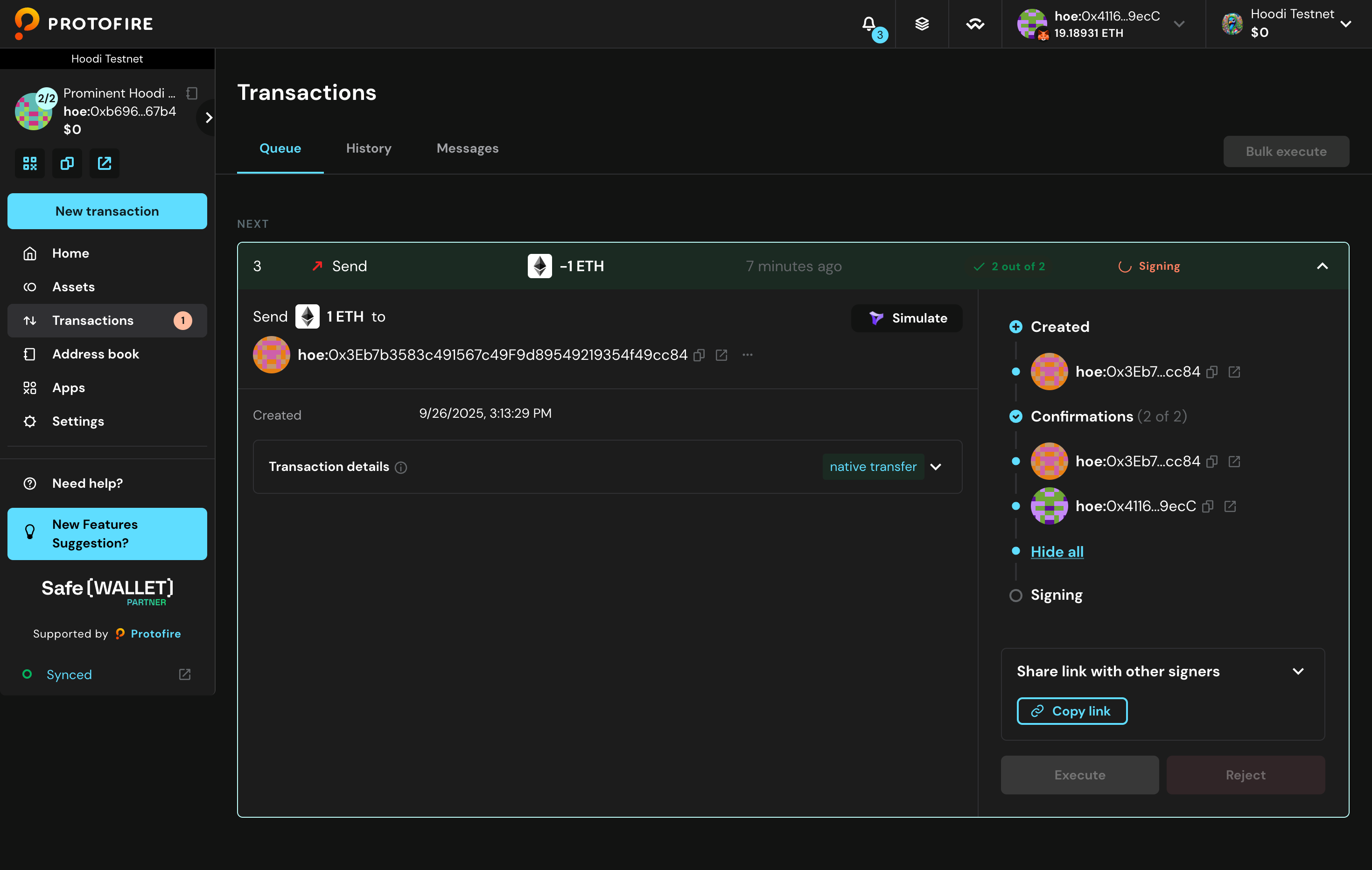This screenshot has height=870, width=1372.
Task: Switch to the History tab
Action: [x=369, y=148]
